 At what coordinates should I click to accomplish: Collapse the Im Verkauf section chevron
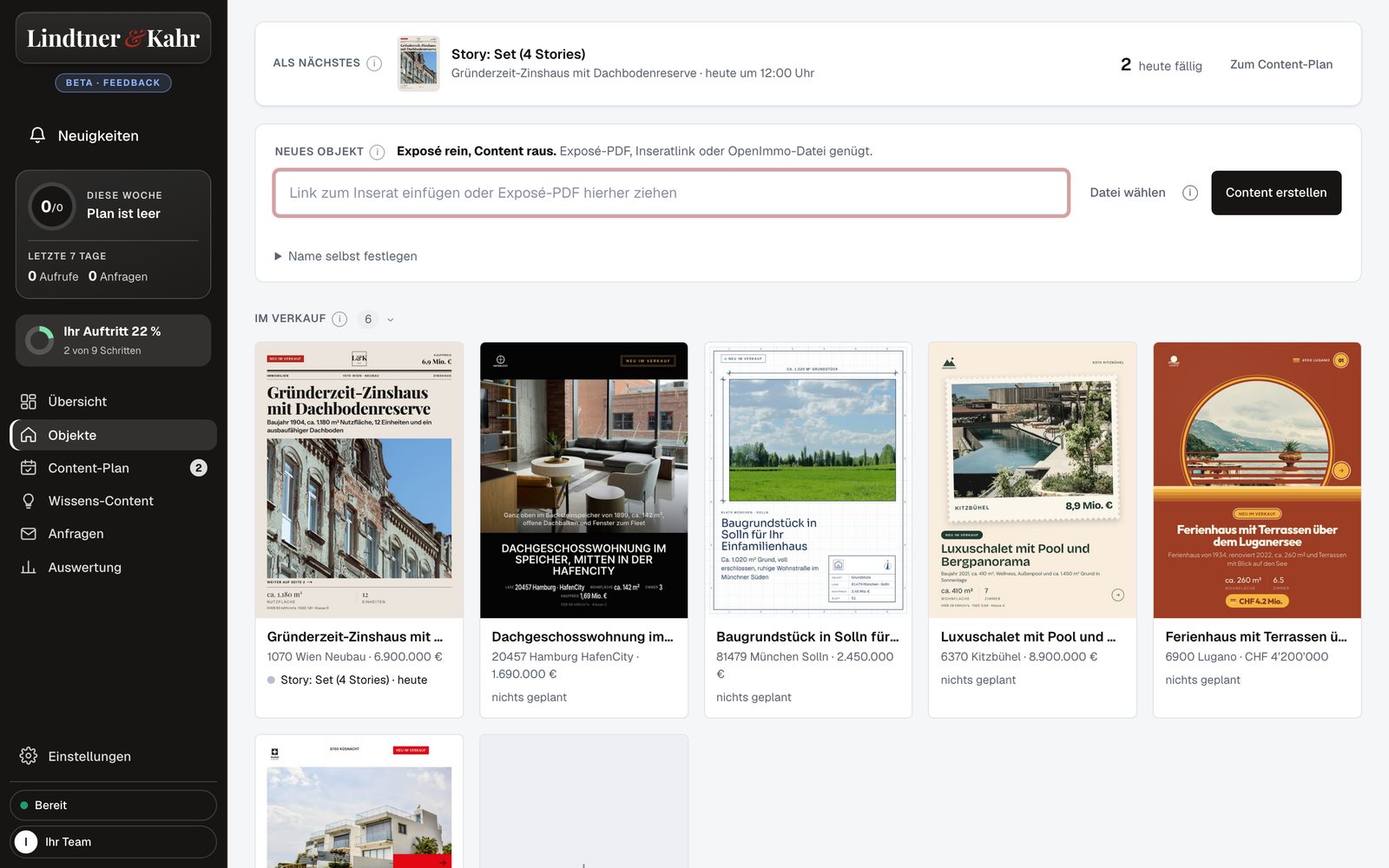click(391, 319)
